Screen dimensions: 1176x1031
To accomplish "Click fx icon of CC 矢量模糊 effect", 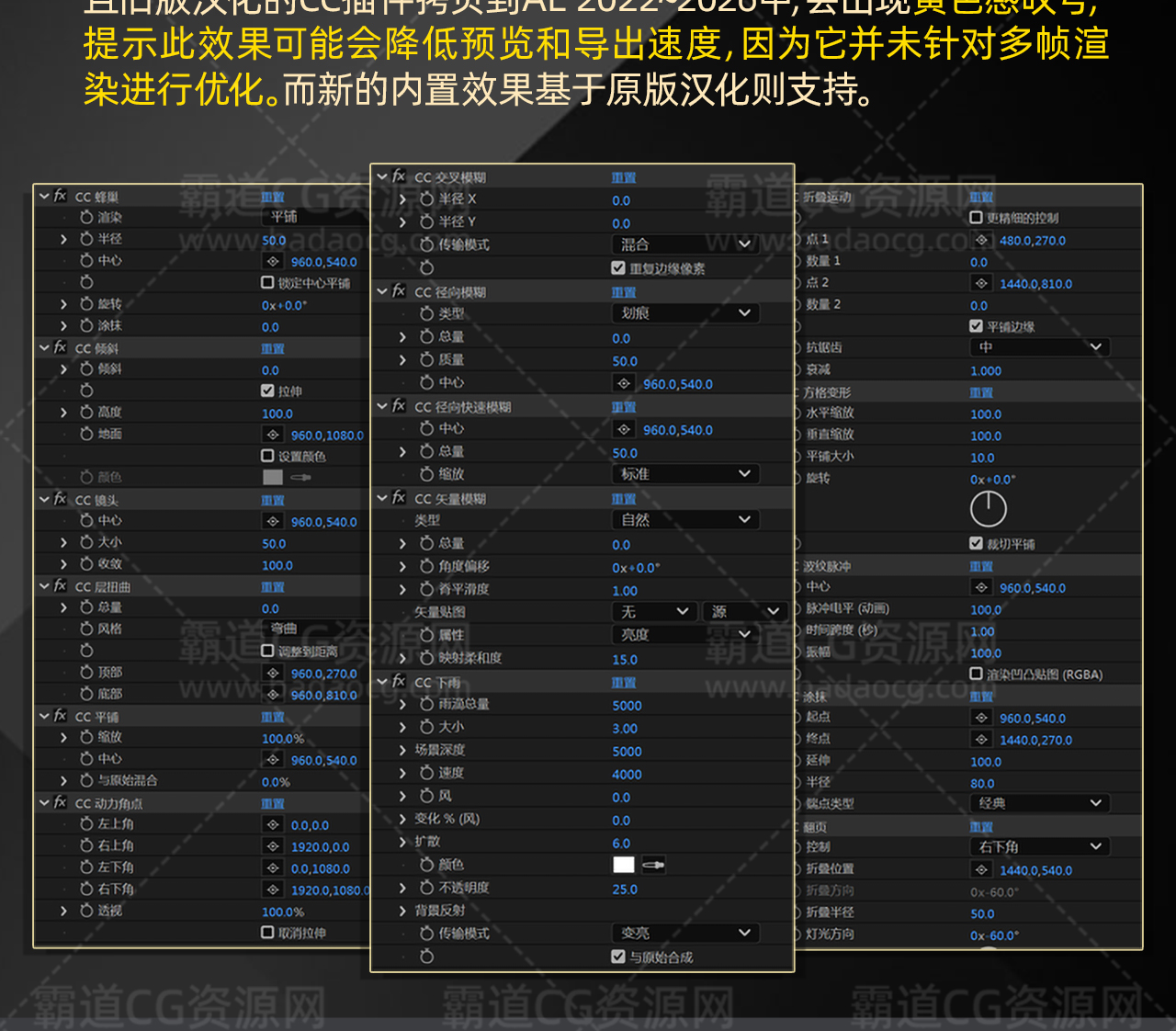I will pyautogui.click(x=399, y=498).
